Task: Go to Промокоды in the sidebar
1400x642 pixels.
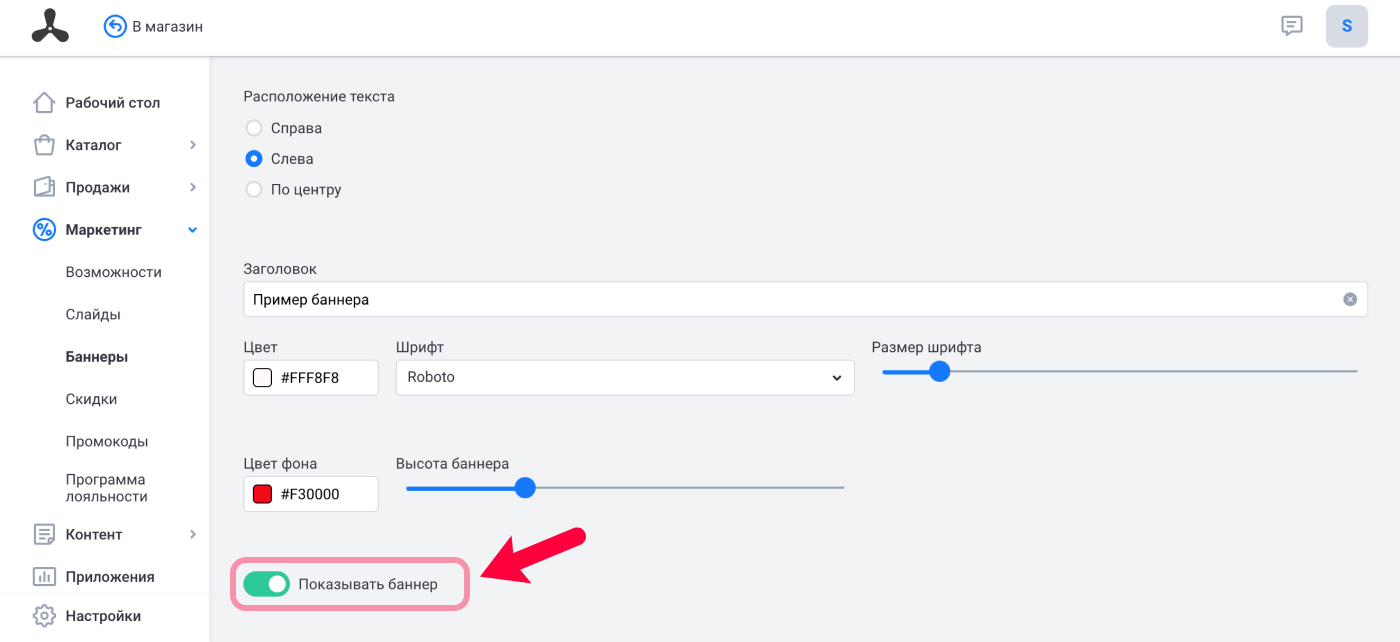Action: (x=107, y=441)
